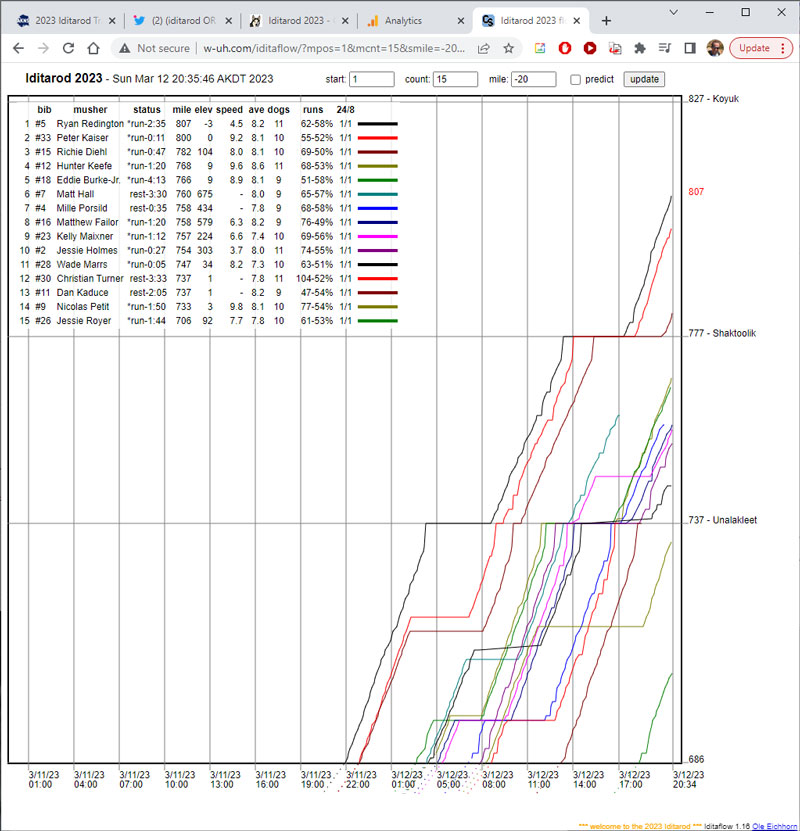Open the colorful picture-share extension icon
The width and height of the screenshot is (800, 831).
539,48
